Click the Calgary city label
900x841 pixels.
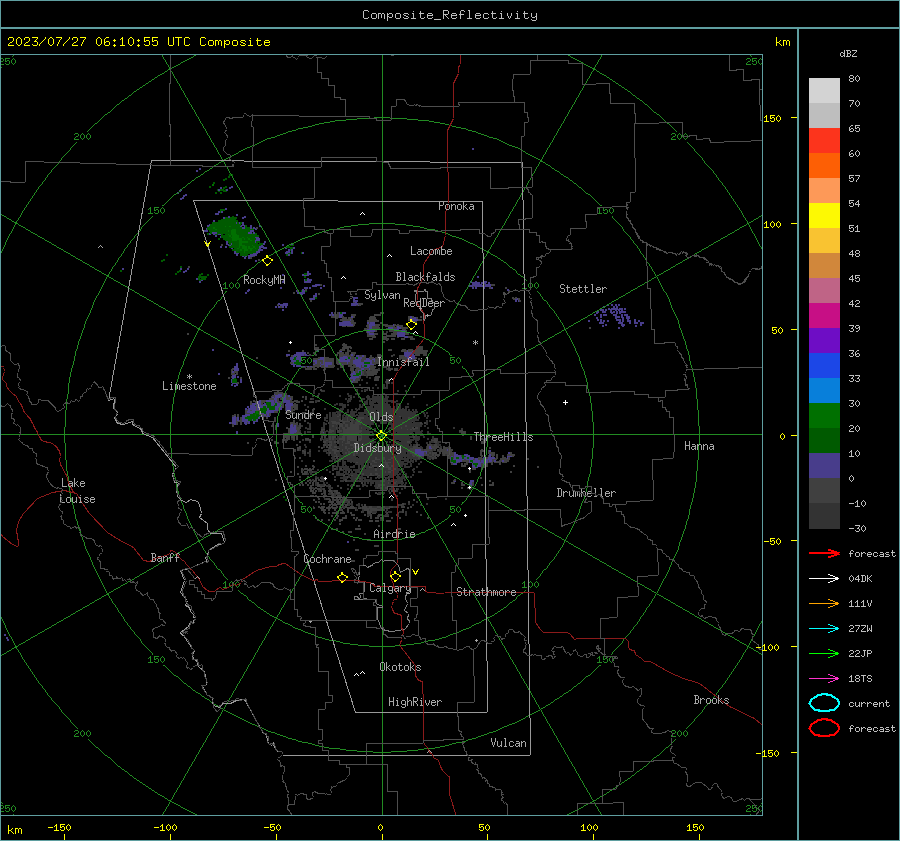[x=390, y=588]
